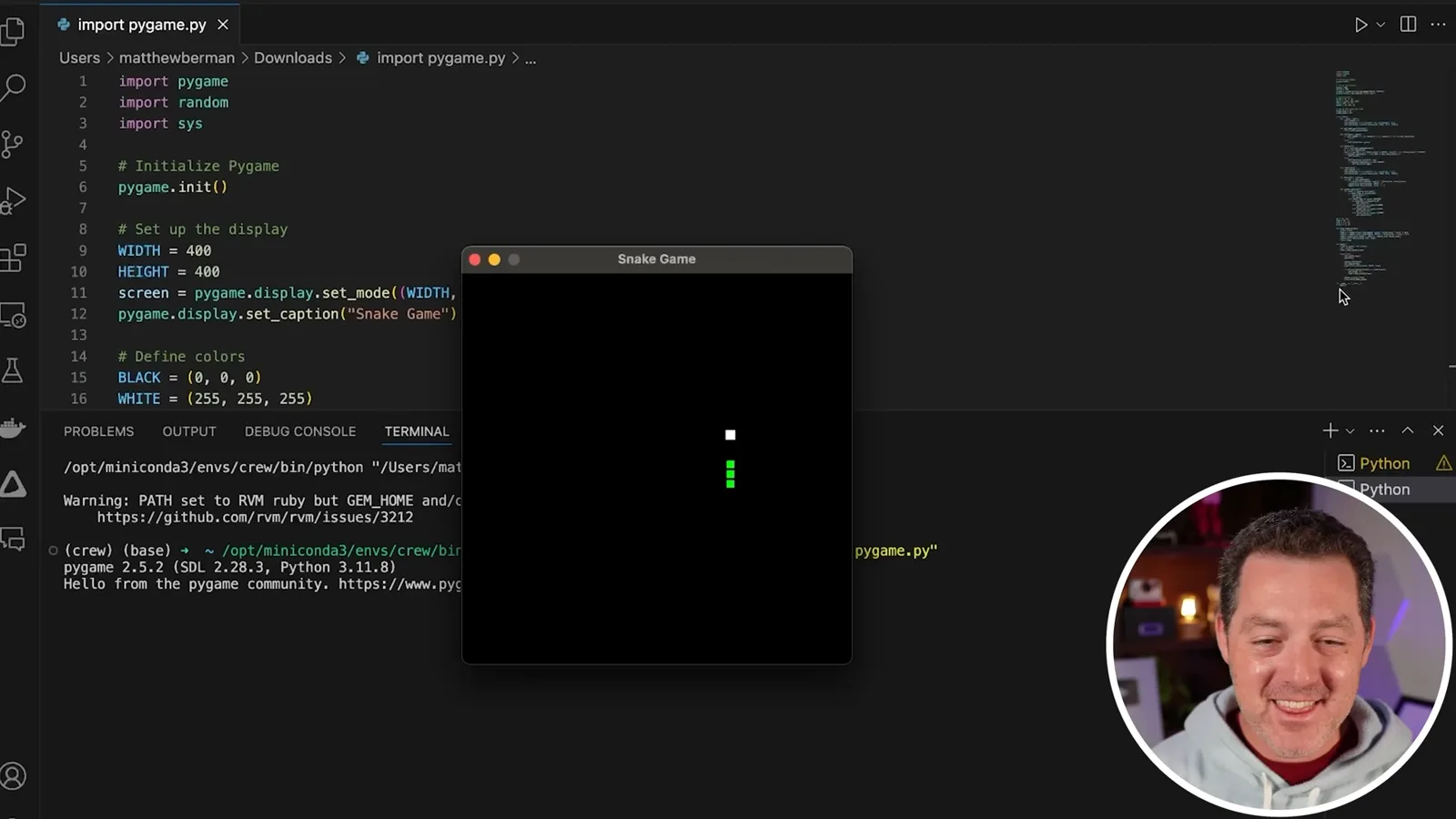
Task: Click the Users breadcrumb segment
Action: [80, 57]
